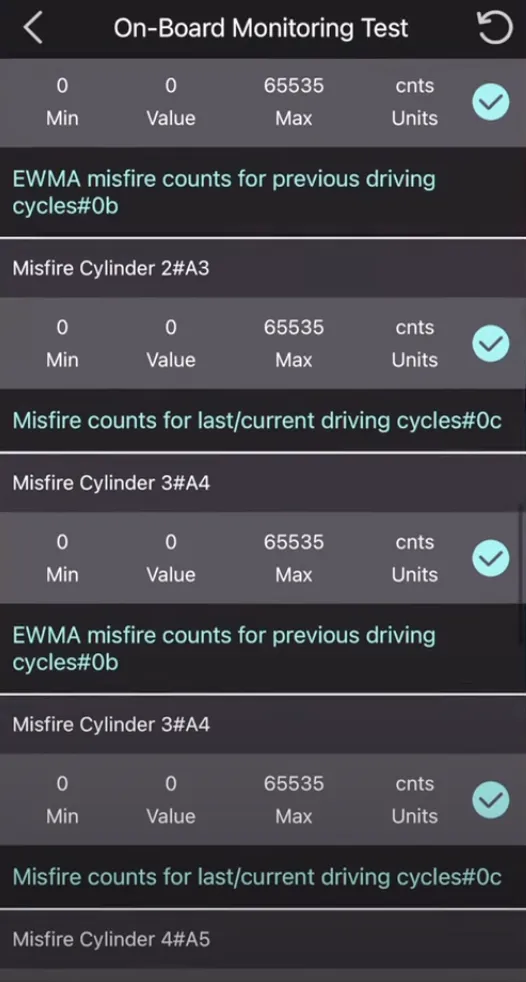This screenshot has height=982, width=526.
Task: Tap the refresh icon in header
Action: pyautogui.click(x=495, y=28)
